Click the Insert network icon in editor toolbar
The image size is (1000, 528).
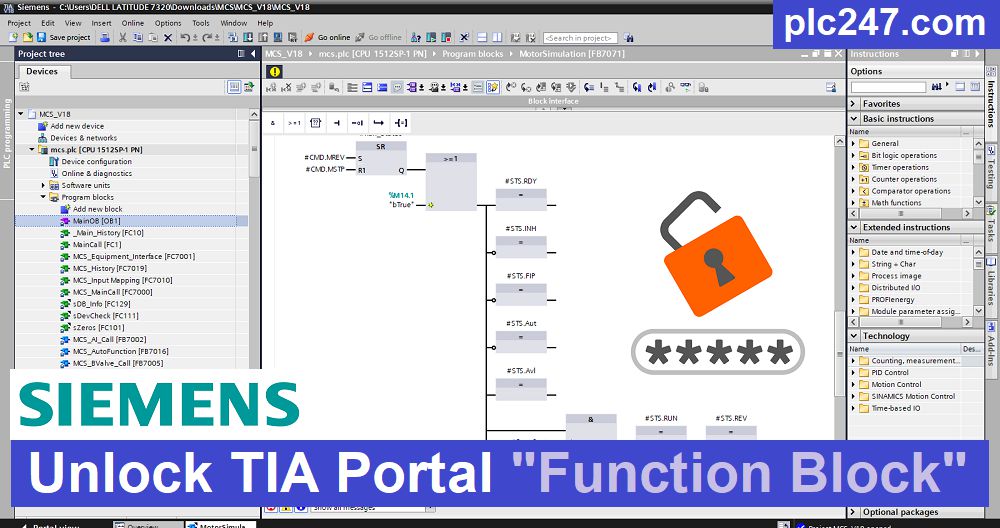coord(272,87)
